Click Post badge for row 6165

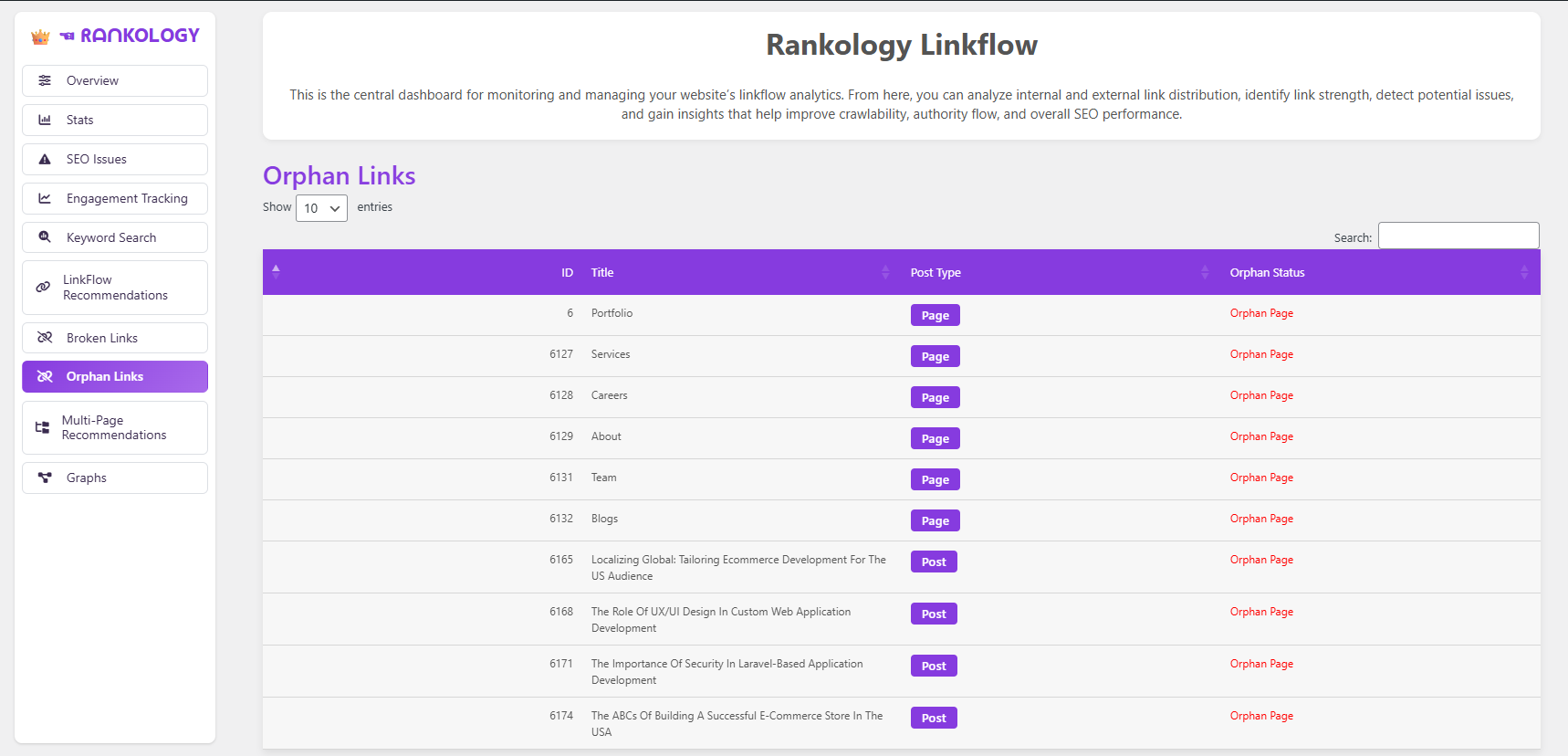pyautogui.click(x=934, y=562)
